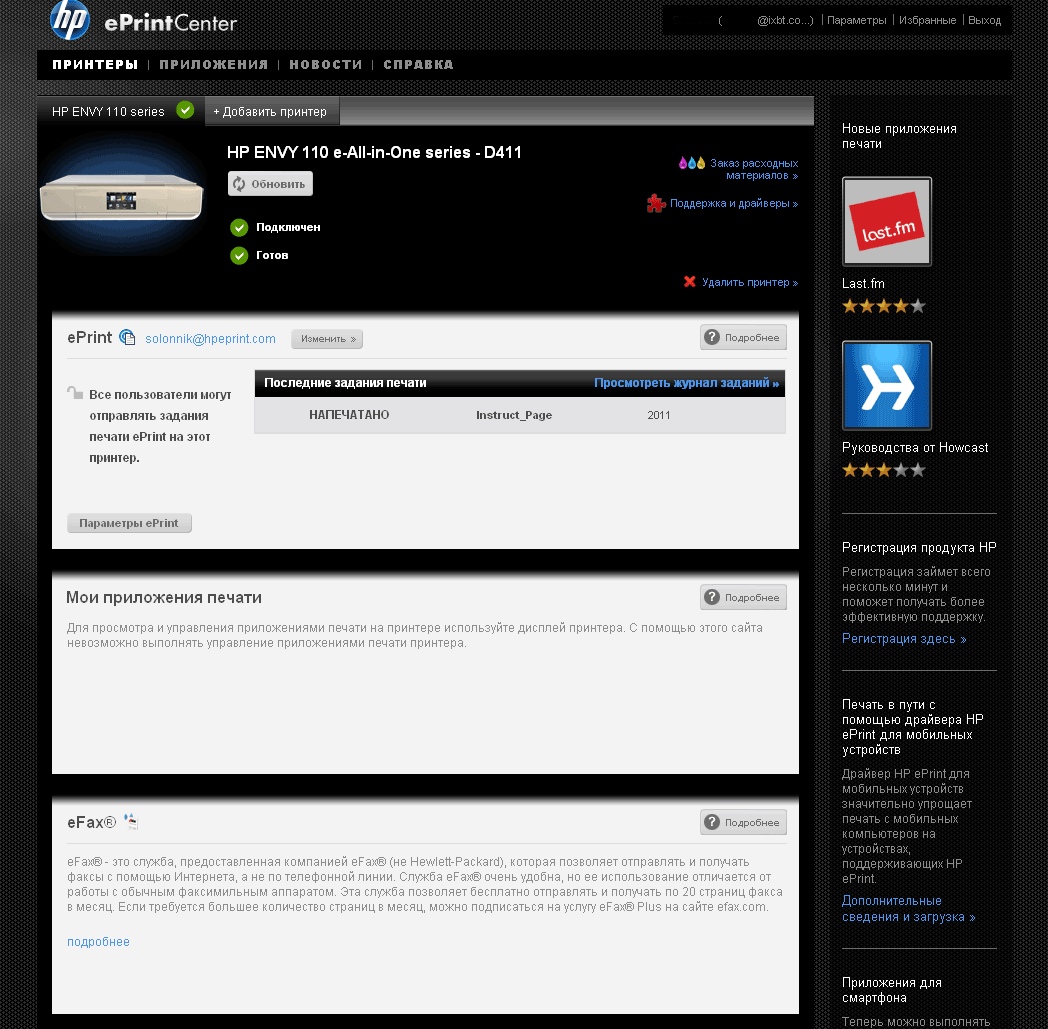Click the HP ENVY printer image
The height and width of the screenshot is (1029, 1048).
122,197
